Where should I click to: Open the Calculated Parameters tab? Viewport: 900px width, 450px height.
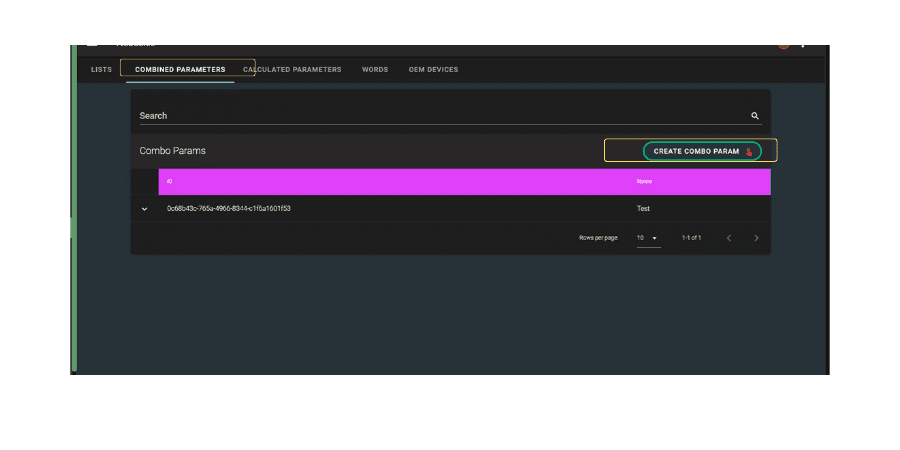pyautogui.click(x=292, y=70)
